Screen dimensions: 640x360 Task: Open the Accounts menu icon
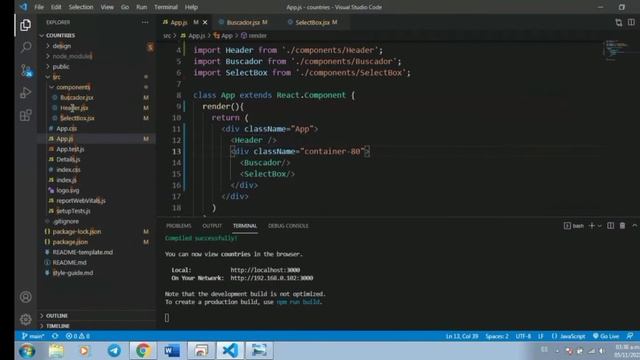[26, 297]
